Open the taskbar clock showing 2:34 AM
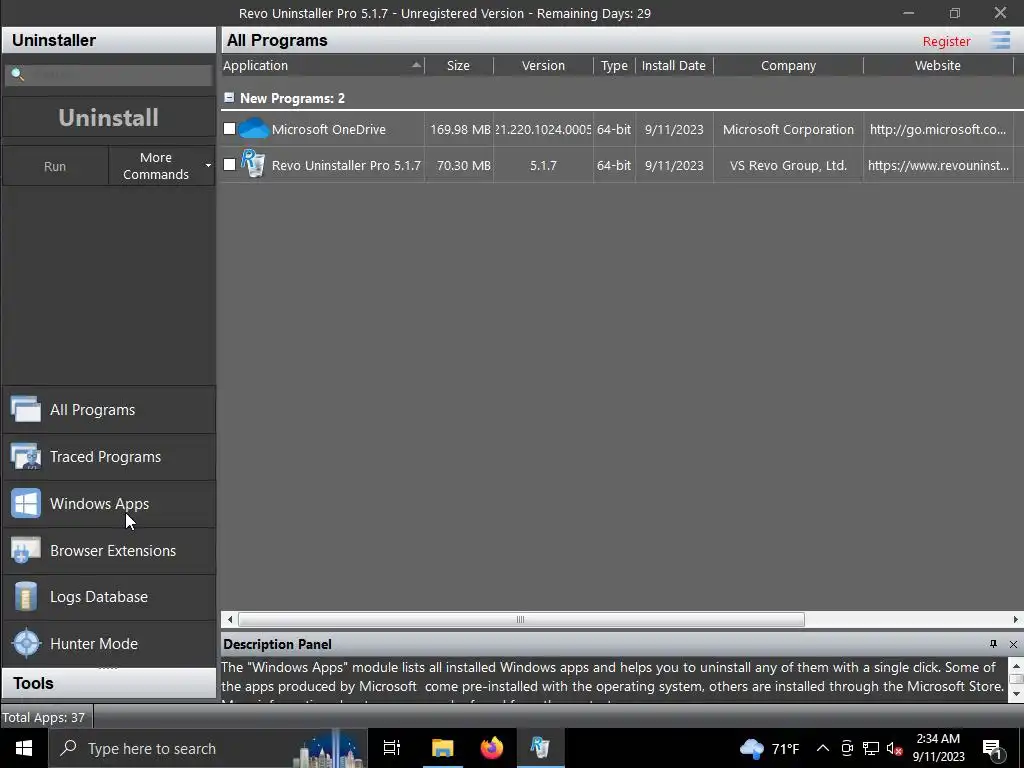 pyautogui.click(x=938, y=748)
